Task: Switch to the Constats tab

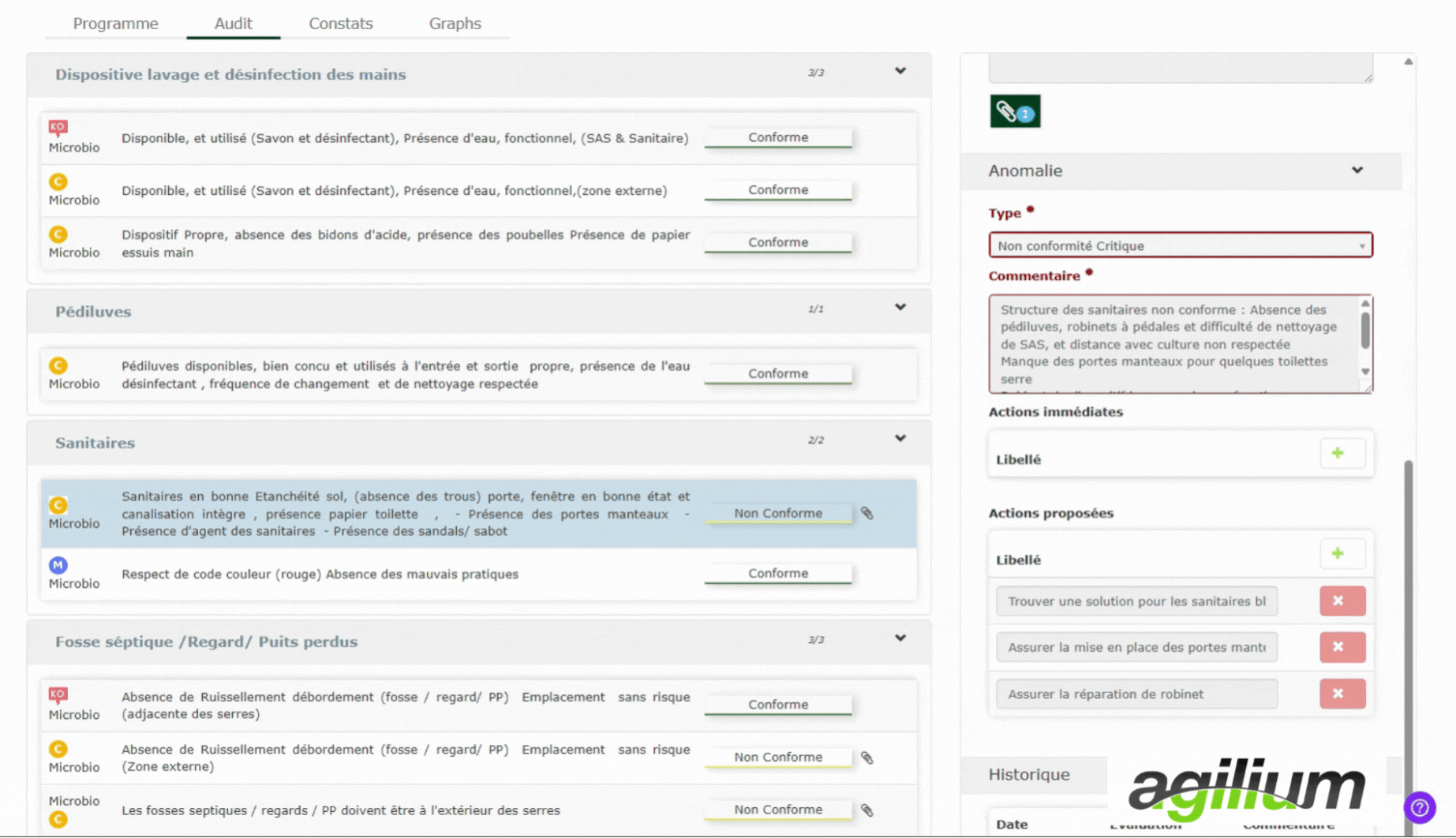Action: (x=340, y=24)
